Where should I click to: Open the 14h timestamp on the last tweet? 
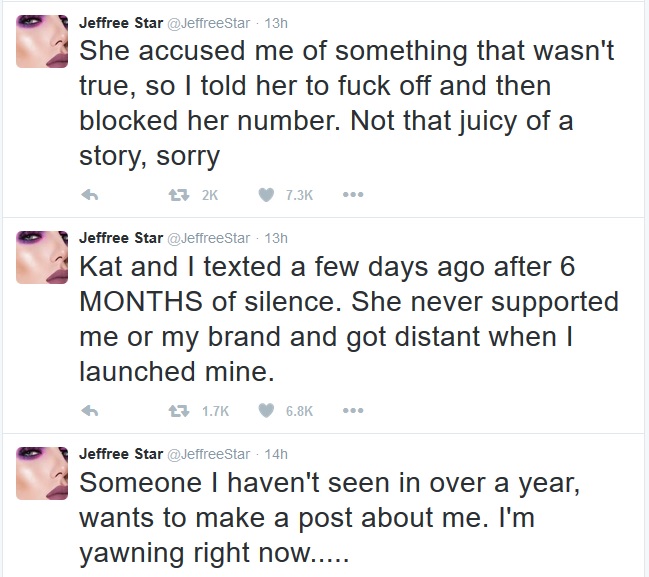tap(276, 453)
